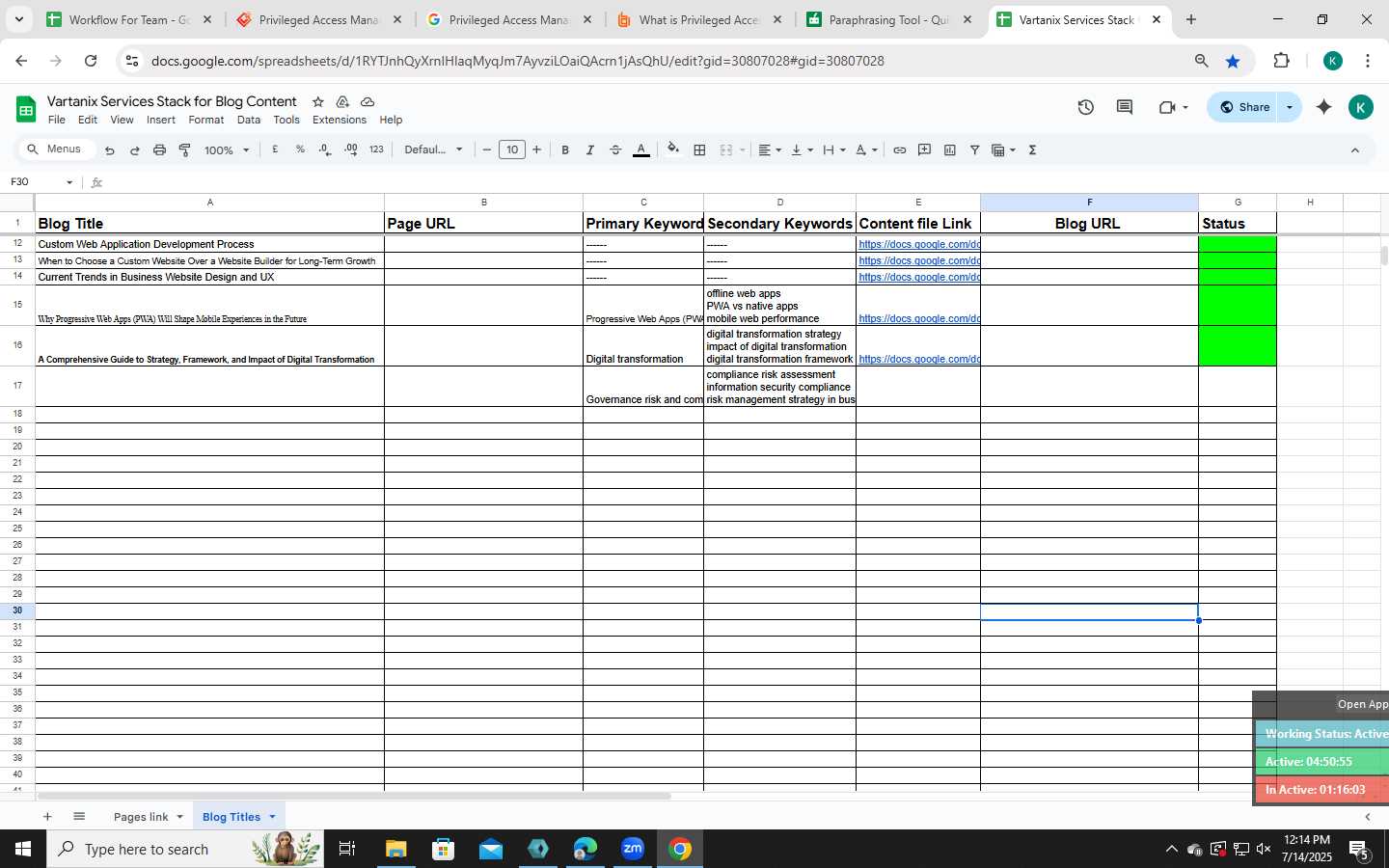
Task: Print the spreadsheet via printer icon
Action: pos(160,150)
